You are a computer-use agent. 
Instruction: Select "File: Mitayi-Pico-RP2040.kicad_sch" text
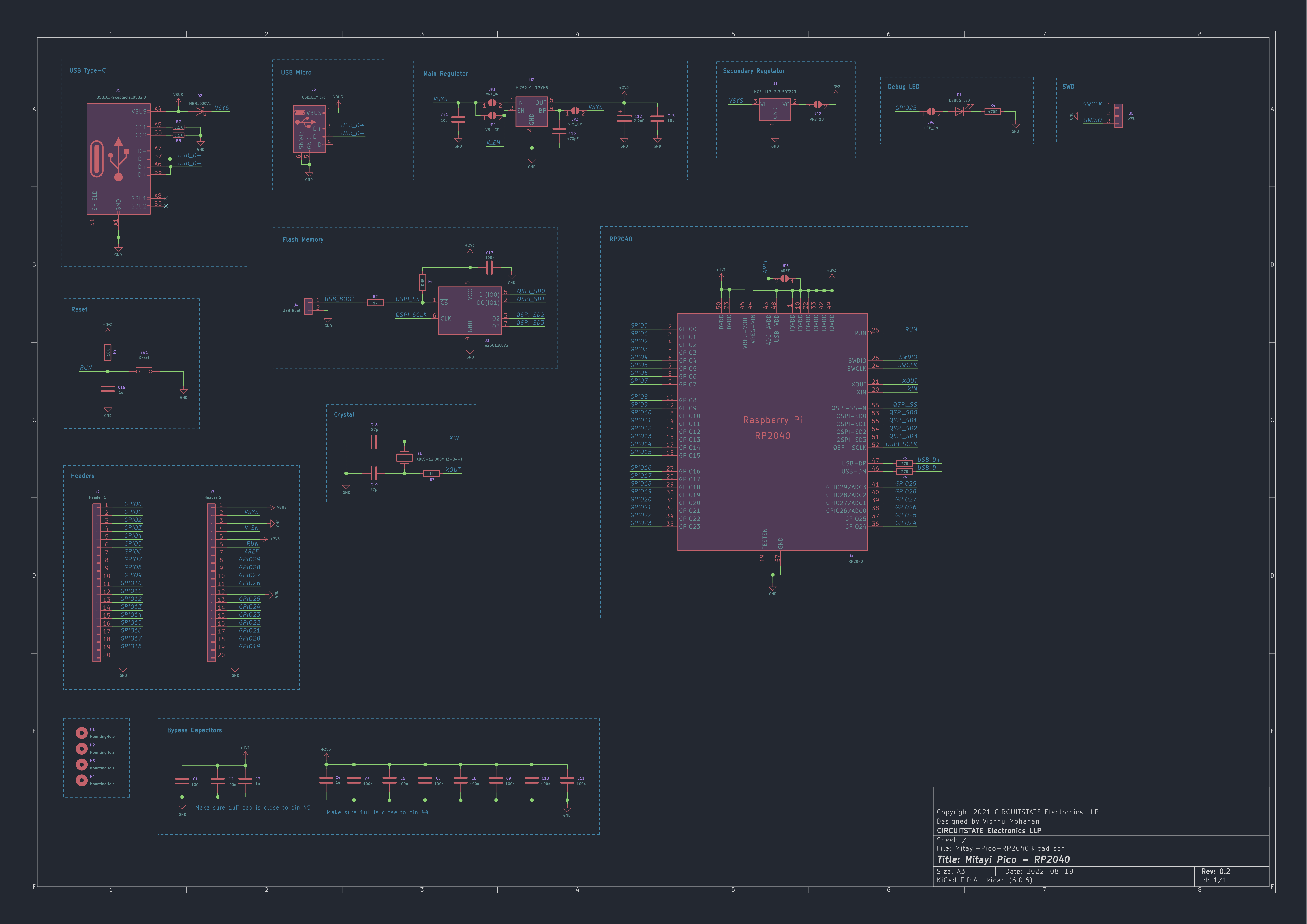[x=1001, y=848]
